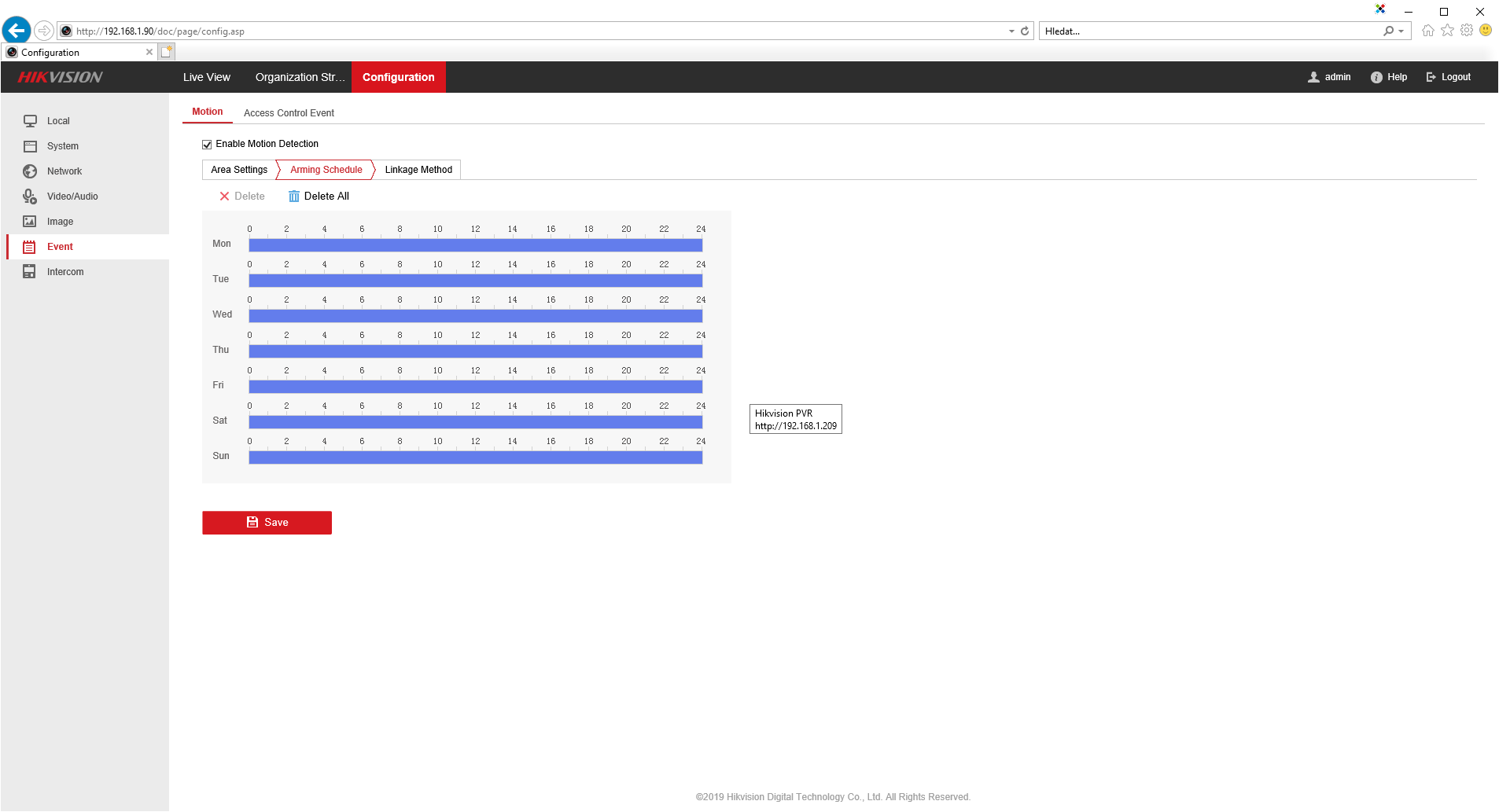Open the Intercom sidebar icon

30,272
